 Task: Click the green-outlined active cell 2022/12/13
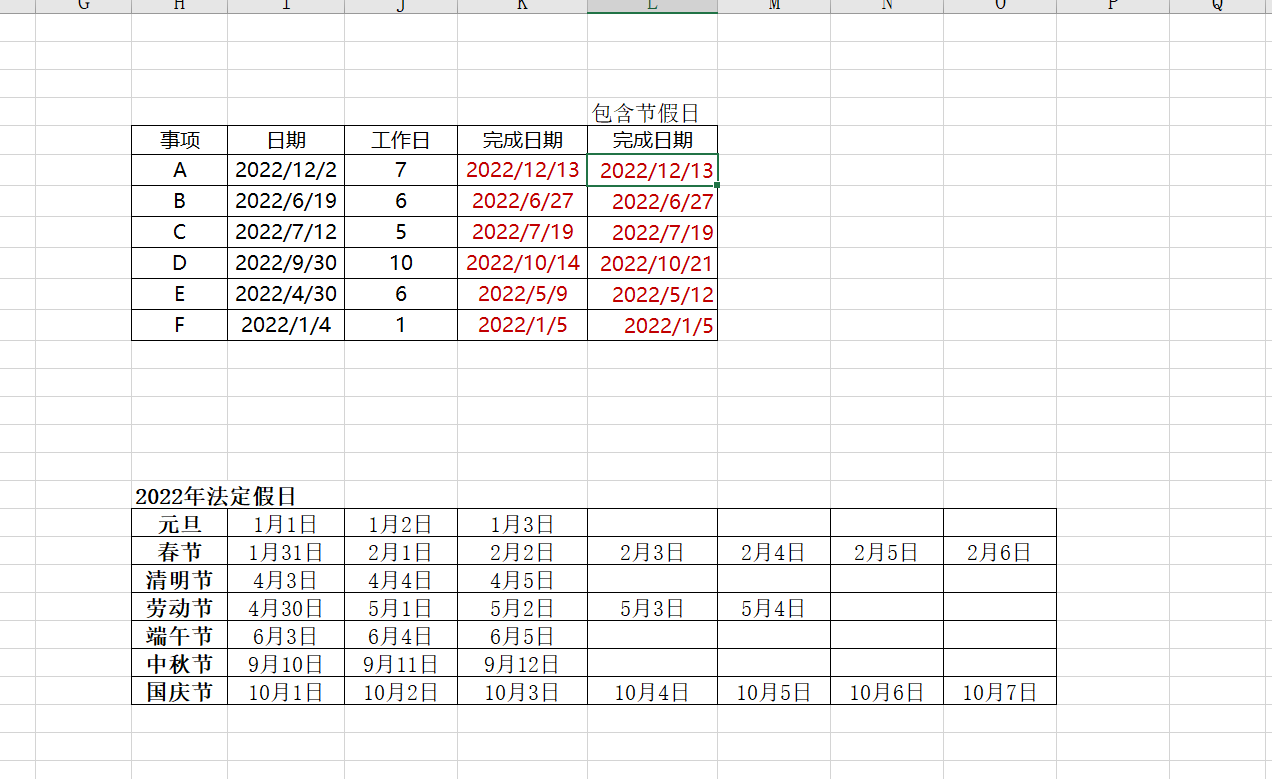pos(652,170)
